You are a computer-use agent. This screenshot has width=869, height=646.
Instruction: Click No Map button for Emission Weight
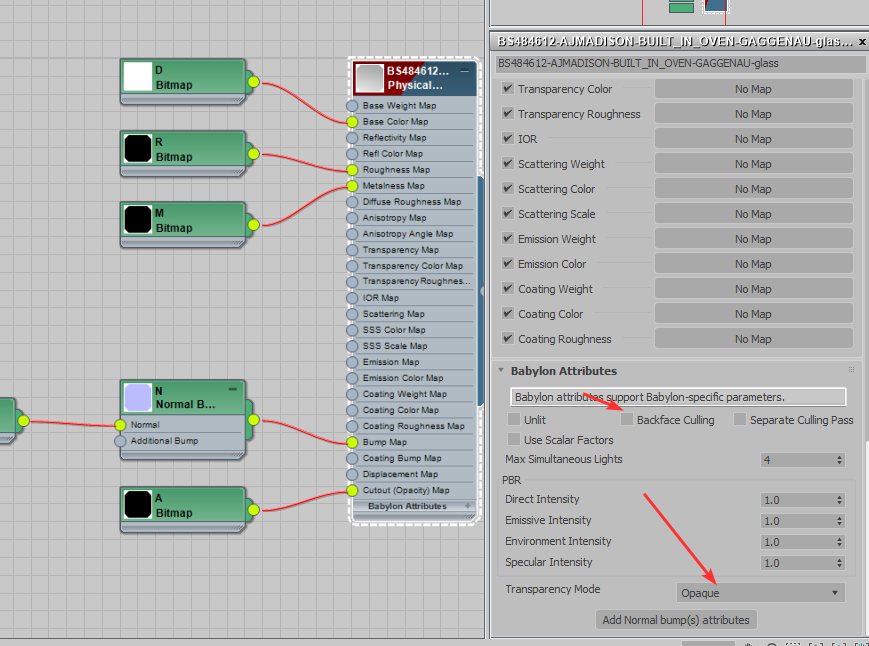coord(753,239)
